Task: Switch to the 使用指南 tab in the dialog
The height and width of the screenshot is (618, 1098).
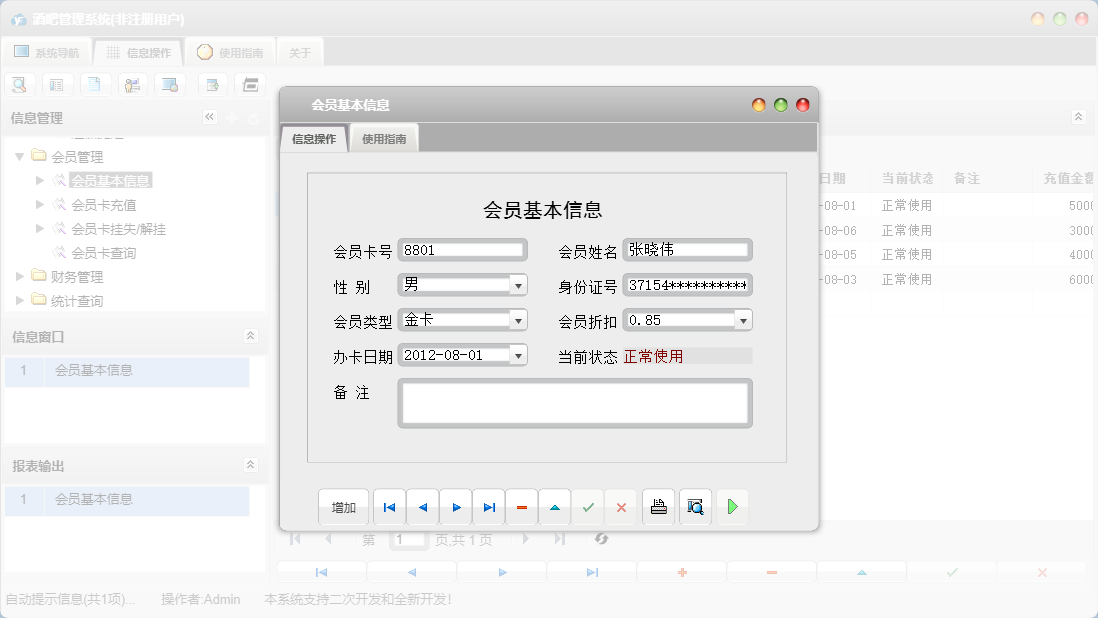Action: tap(385, 138)
